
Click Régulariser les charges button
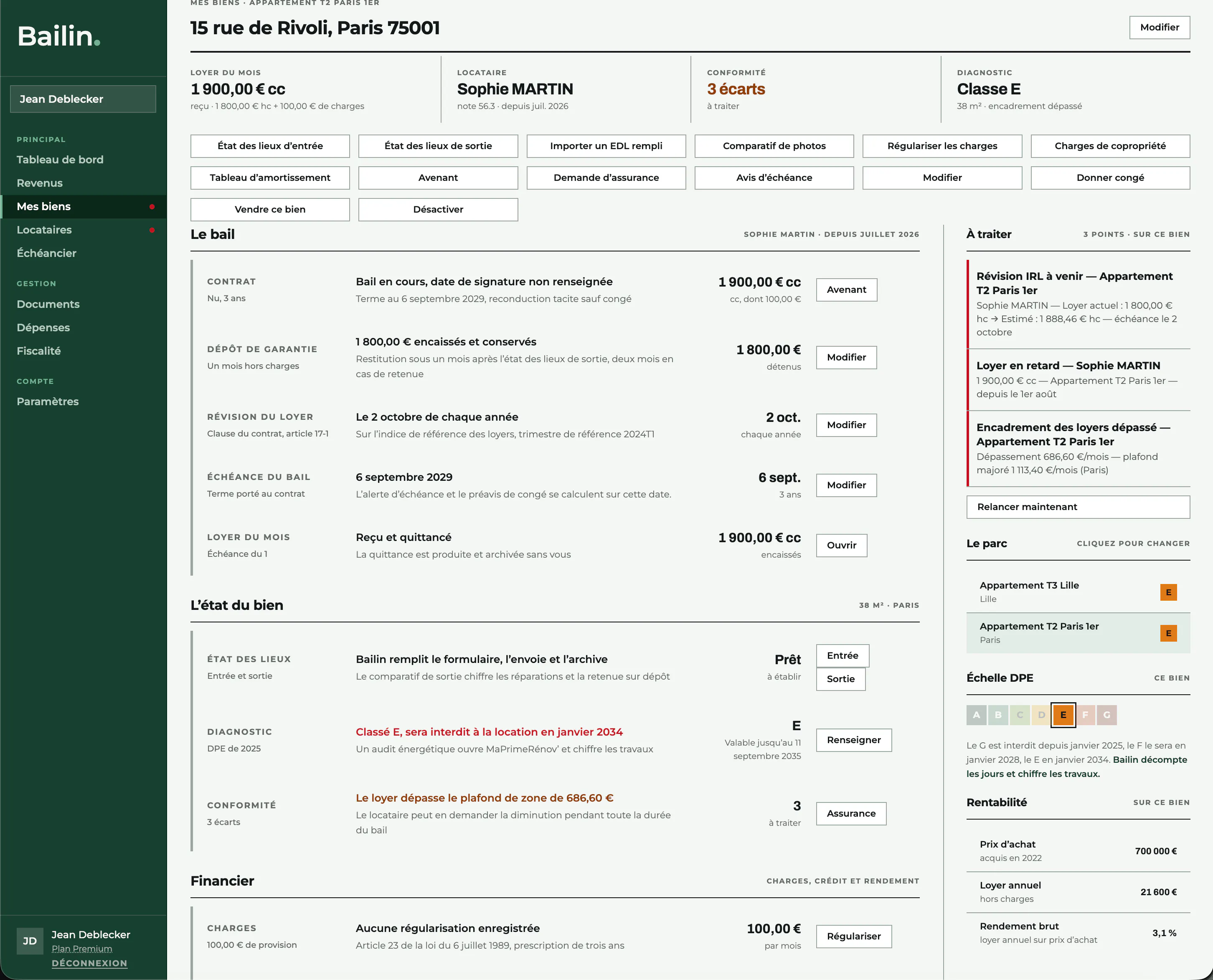pyautogui.click(x=942, y=146)
